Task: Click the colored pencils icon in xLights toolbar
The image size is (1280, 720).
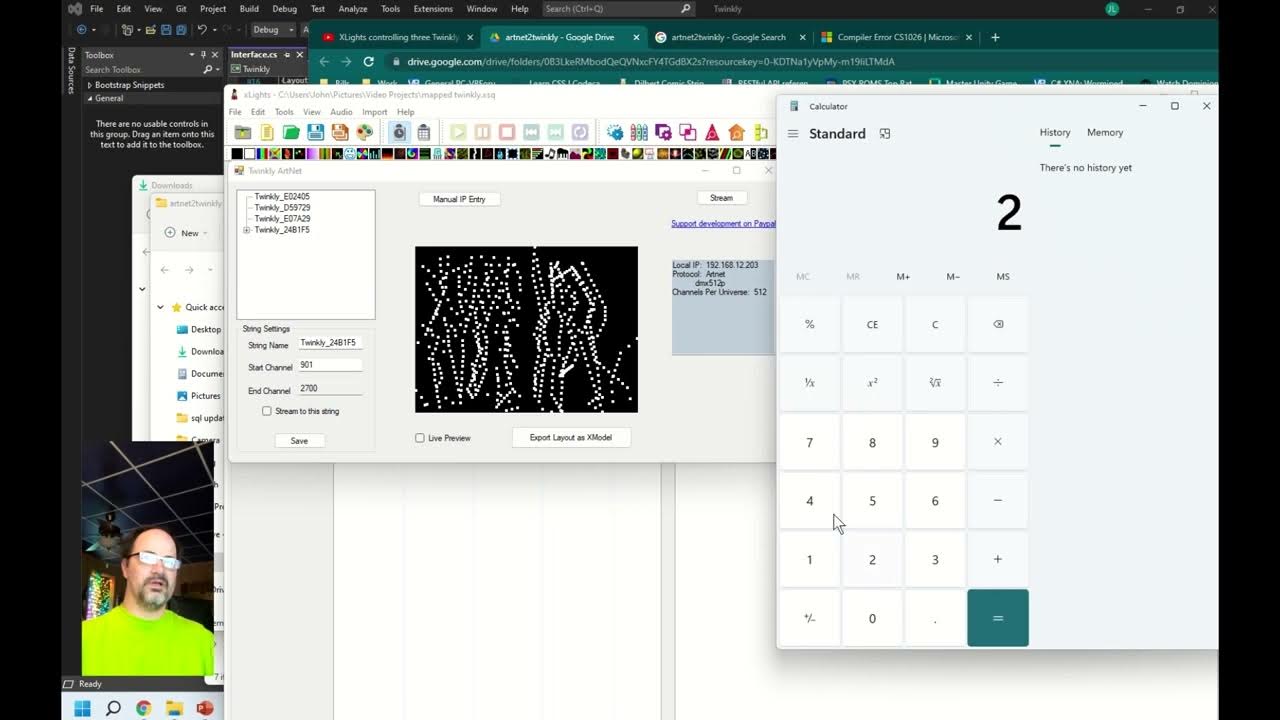Action: pyautogui.click(x=639, y=132)
